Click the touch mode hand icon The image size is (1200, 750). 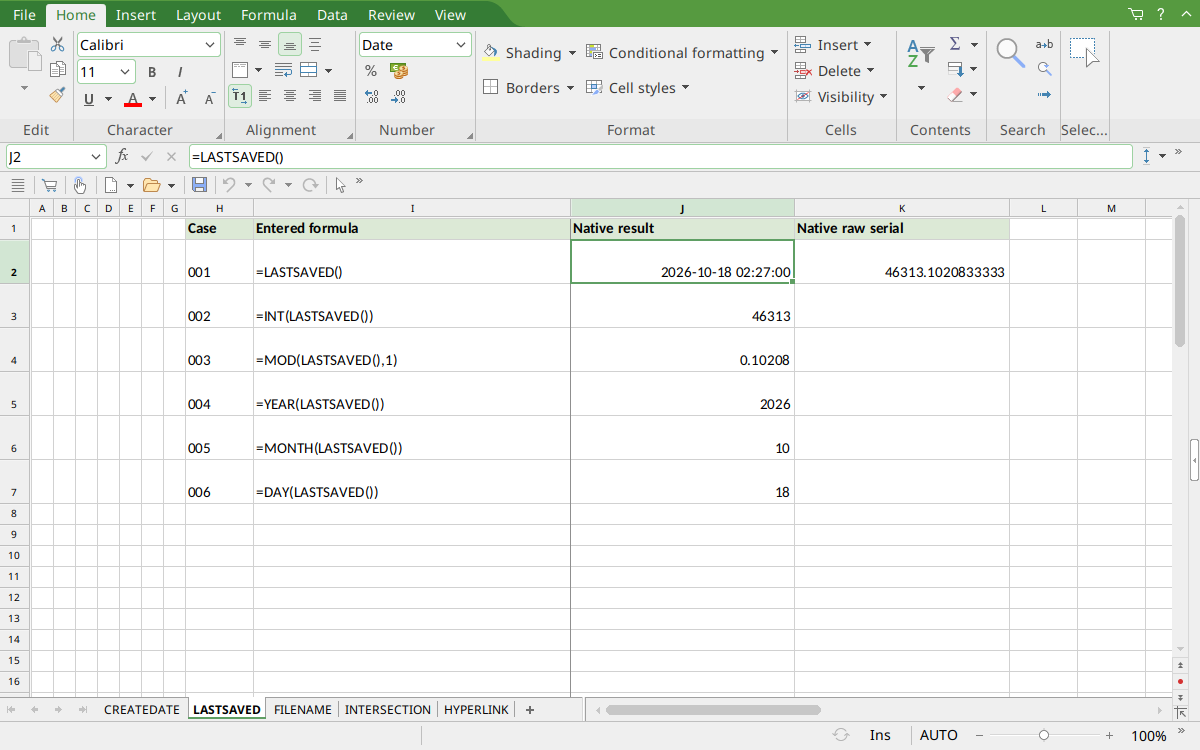tap(79, 185)
